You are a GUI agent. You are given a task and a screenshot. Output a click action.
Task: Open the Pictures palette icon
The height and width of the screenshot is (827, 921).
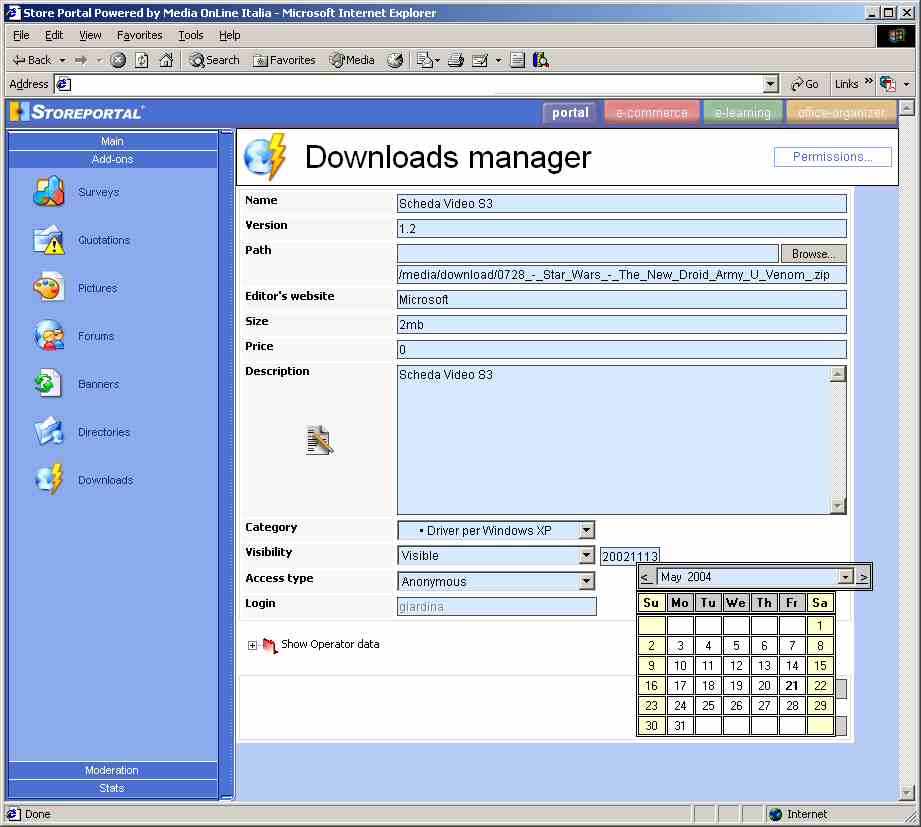48,288
